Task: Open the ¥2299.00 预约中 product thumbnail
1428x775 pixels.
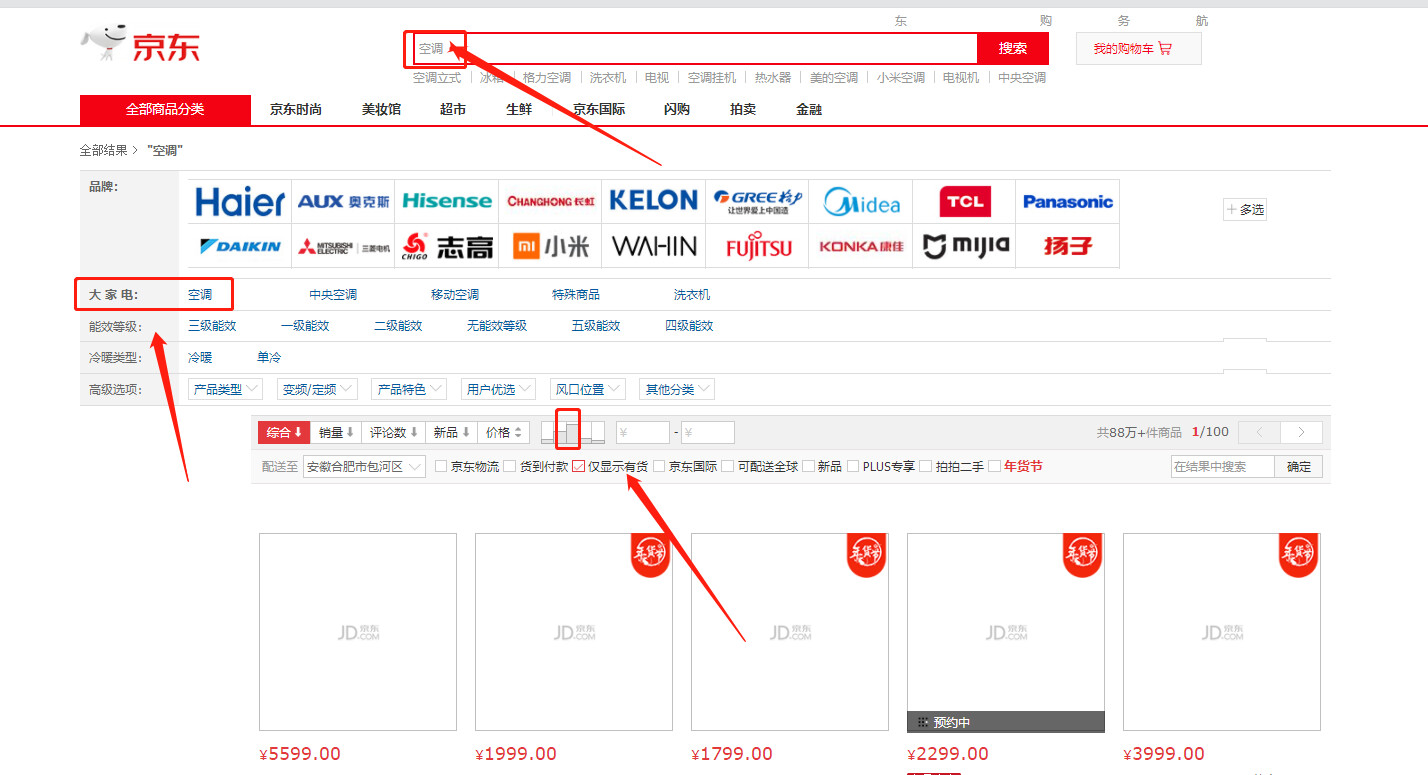Action: click(x=1006, y=632)
